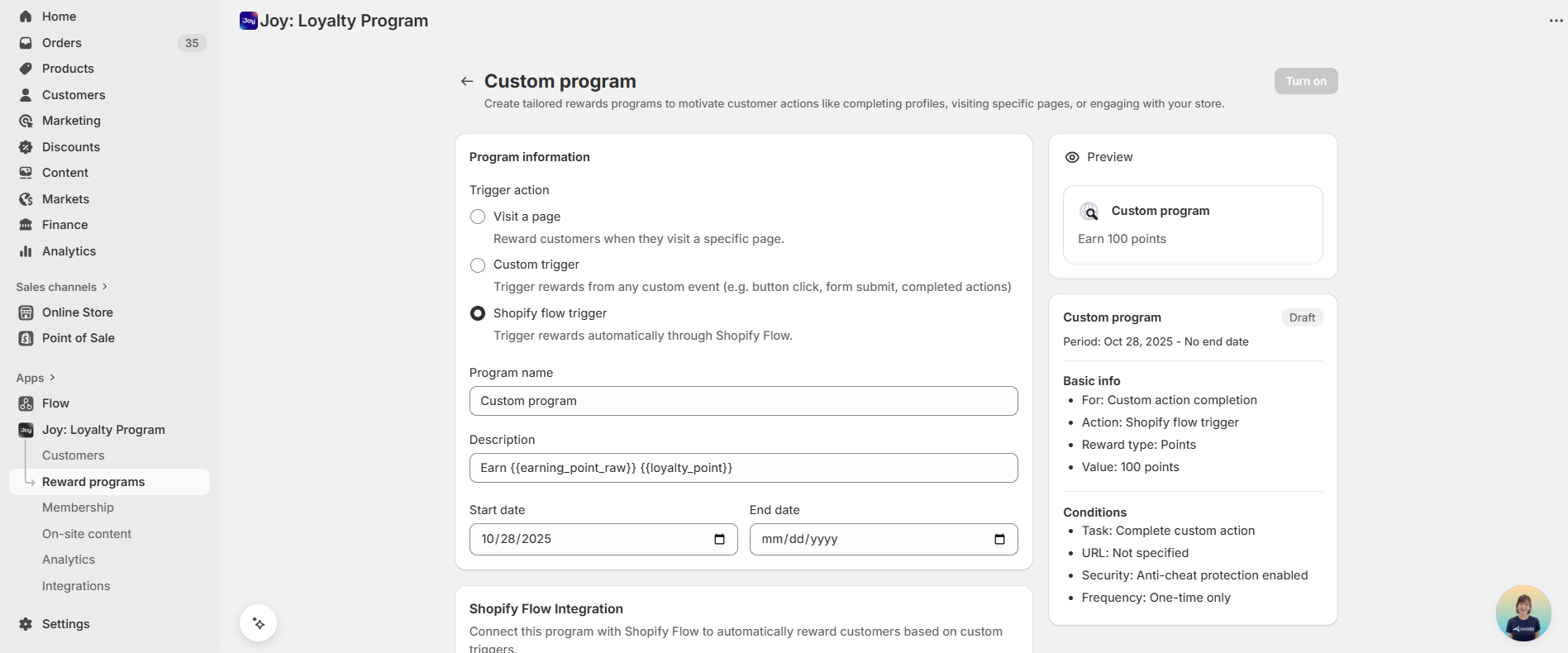Image resolution: width=1568 pixels, height=653 pixels.
Task: Open the three-dot more menu
Action: 1556,21
